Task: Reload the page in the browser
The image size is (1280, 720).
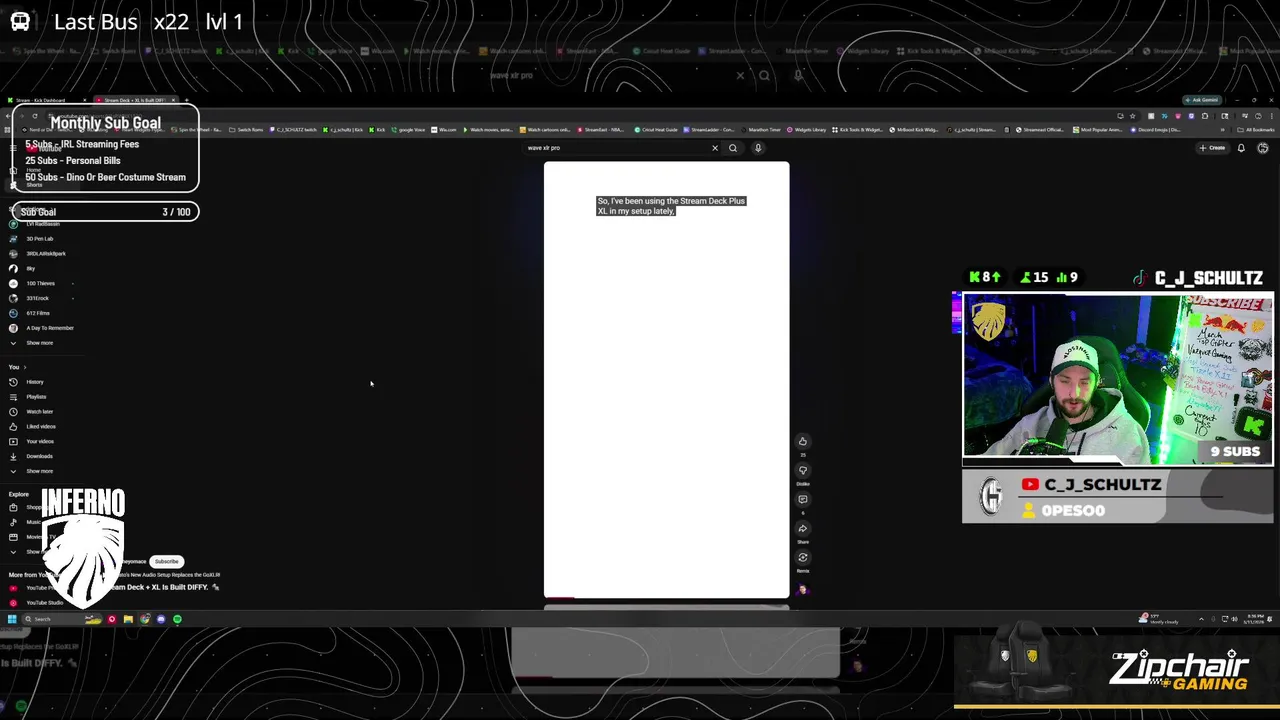Action: 34,116
